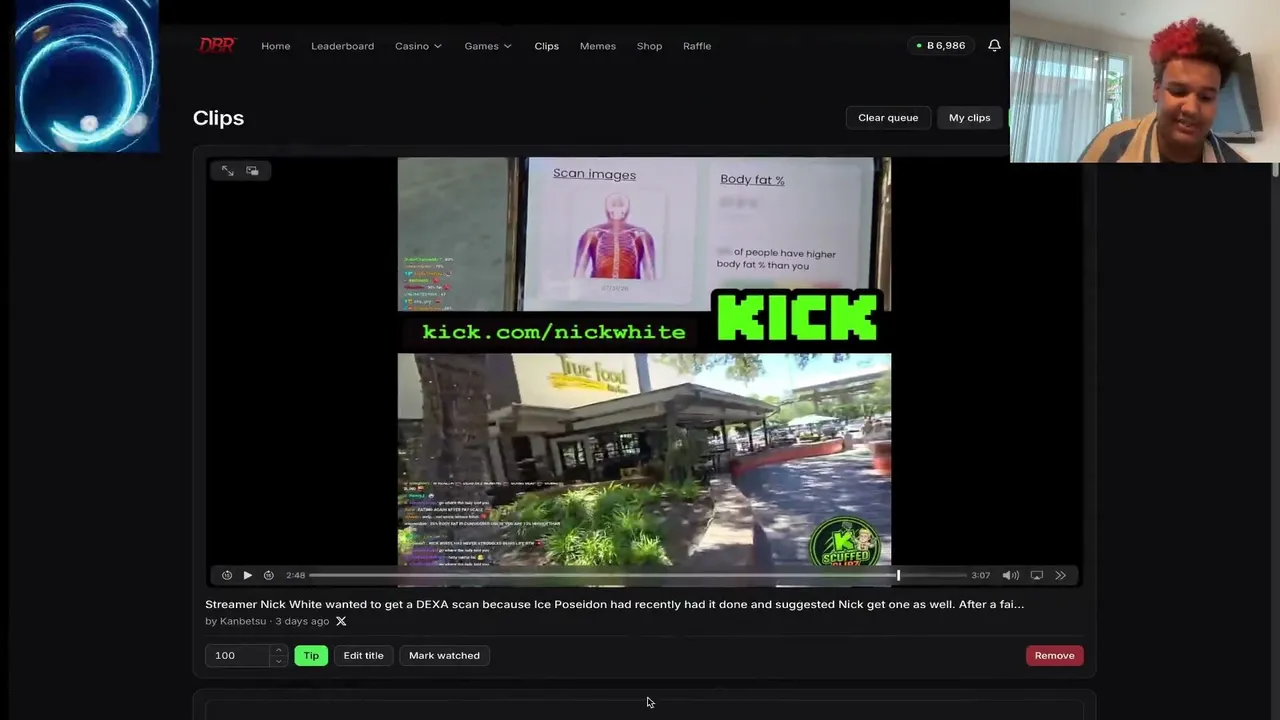Open My clips

point(970,118)
